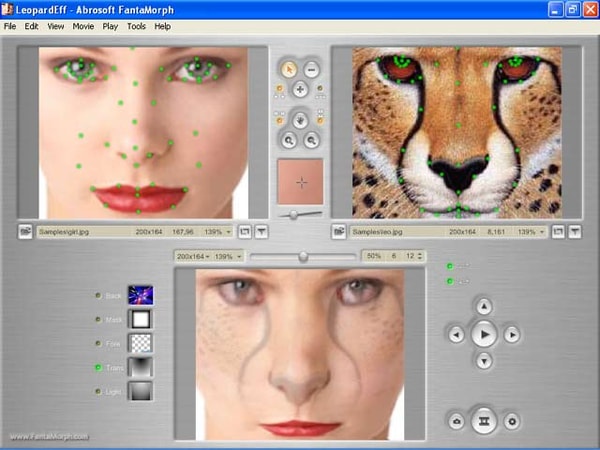Click the camera snapshot button
The image size is (600, 450).
(457, 421)
